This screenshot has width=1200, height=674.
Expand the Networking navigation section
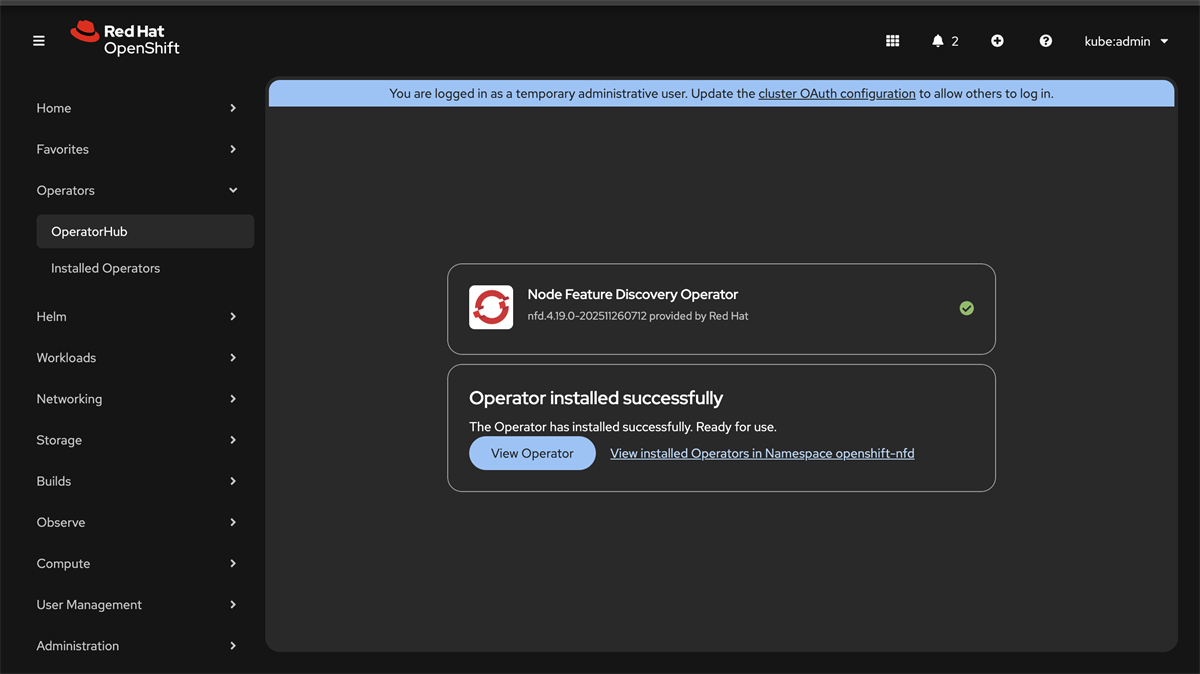137,398
